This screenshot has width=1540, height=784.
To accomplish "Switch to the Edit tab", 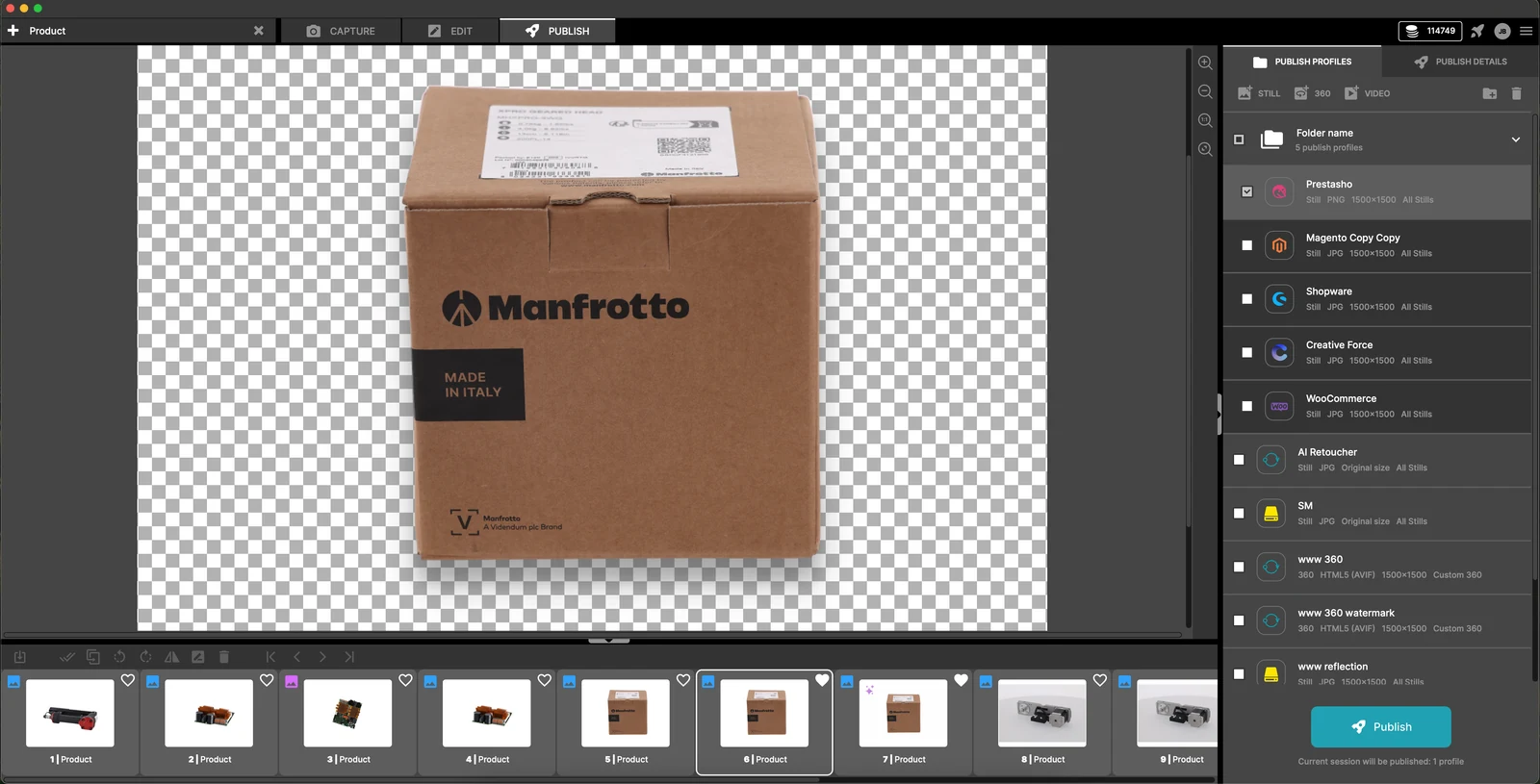I will pos(450,31).
